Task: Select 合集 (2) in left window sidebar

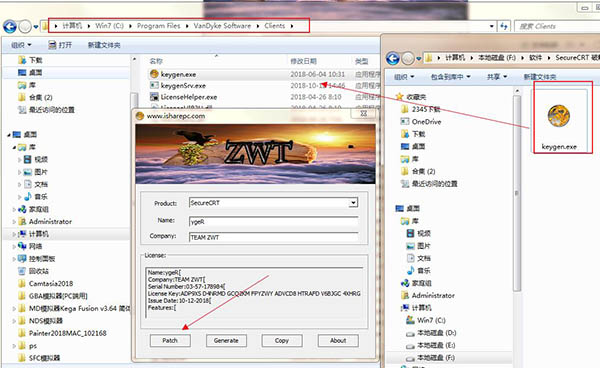Action: (35, 97)
